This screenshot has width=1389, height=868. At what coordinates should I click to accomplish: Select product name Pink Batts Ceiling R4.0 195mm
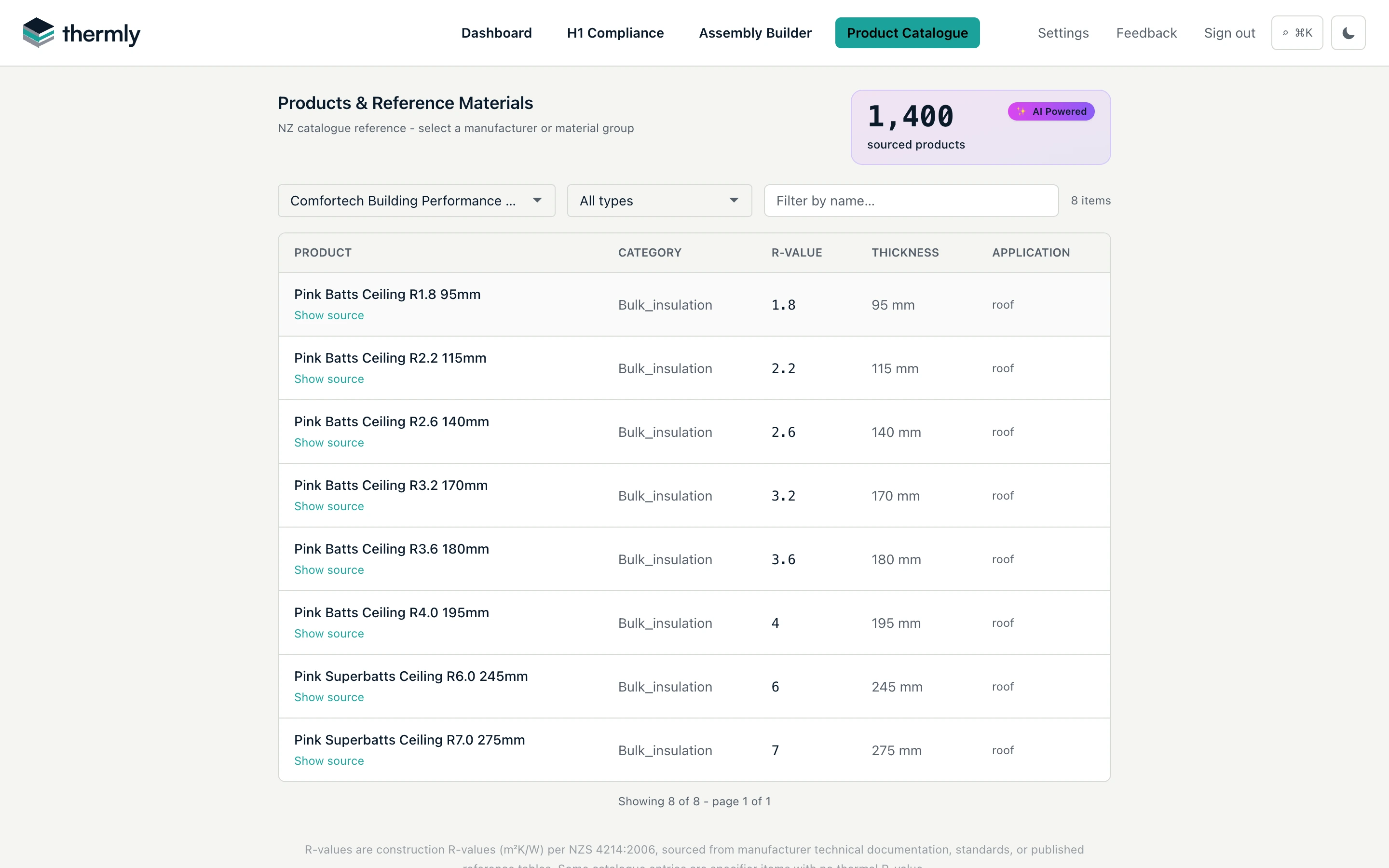(392, 613)
